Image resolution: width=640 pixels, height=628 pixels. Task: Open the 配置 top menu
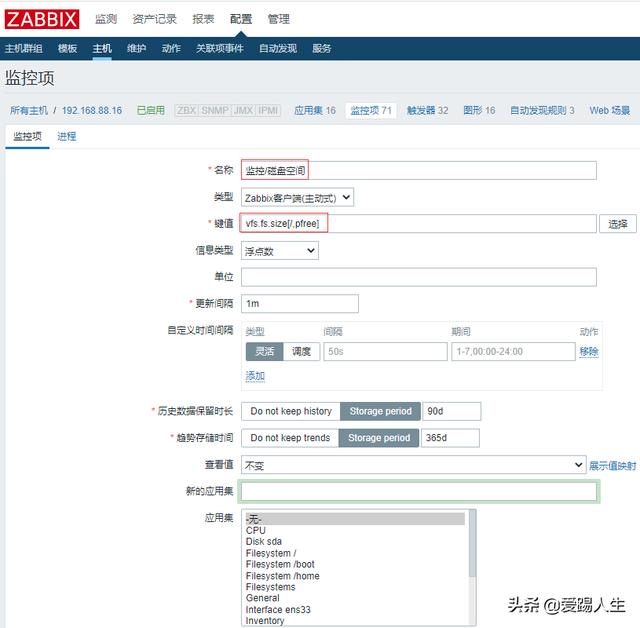(241, 19)
